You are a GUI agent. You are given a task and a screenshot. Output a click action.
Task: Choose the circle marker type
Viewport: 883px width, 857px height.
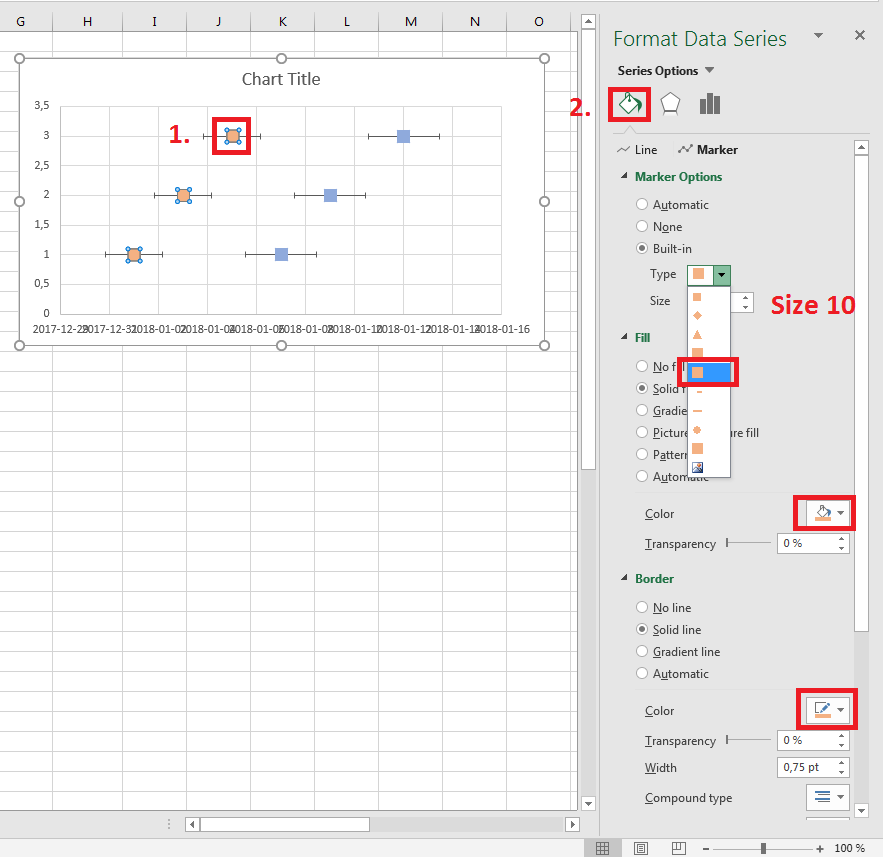[697, 430]
